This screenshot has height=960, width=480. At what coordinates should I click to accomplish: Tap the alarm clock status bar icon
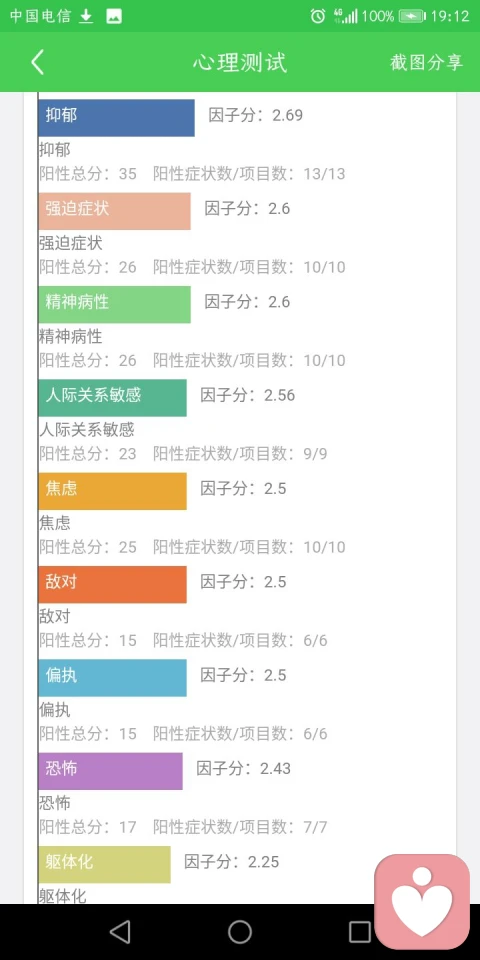pos(318,17)
